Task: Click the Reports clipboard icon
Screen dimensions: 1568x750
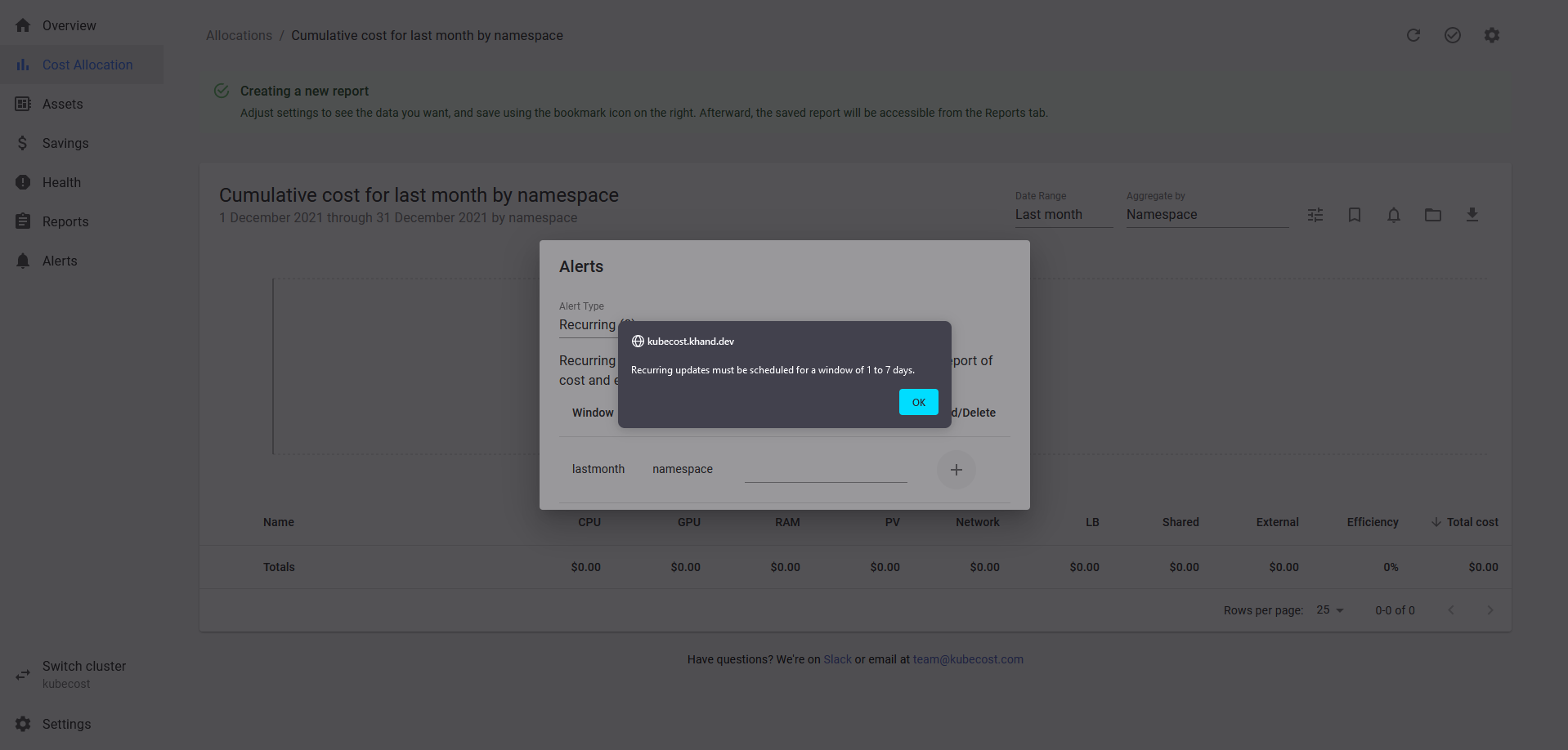Action: [x=23, y=221]
